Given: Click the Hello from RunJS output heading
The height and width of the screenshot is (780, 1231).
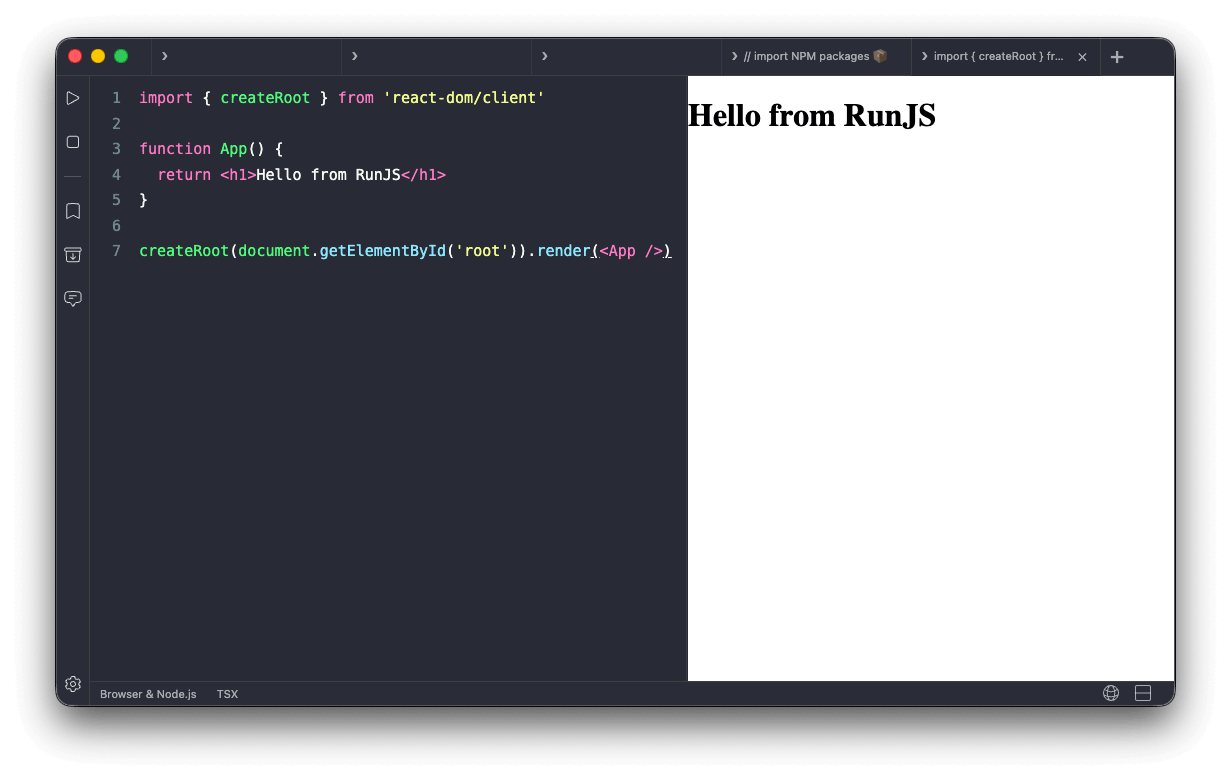Looking at the screenshot, I should coord(812,116).
